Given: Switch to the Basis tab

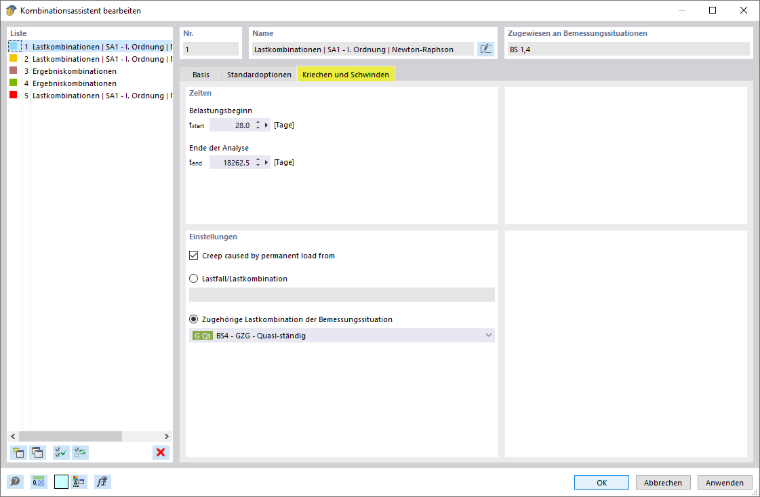Looking at the screenshot, I should [x=201, y=74].
